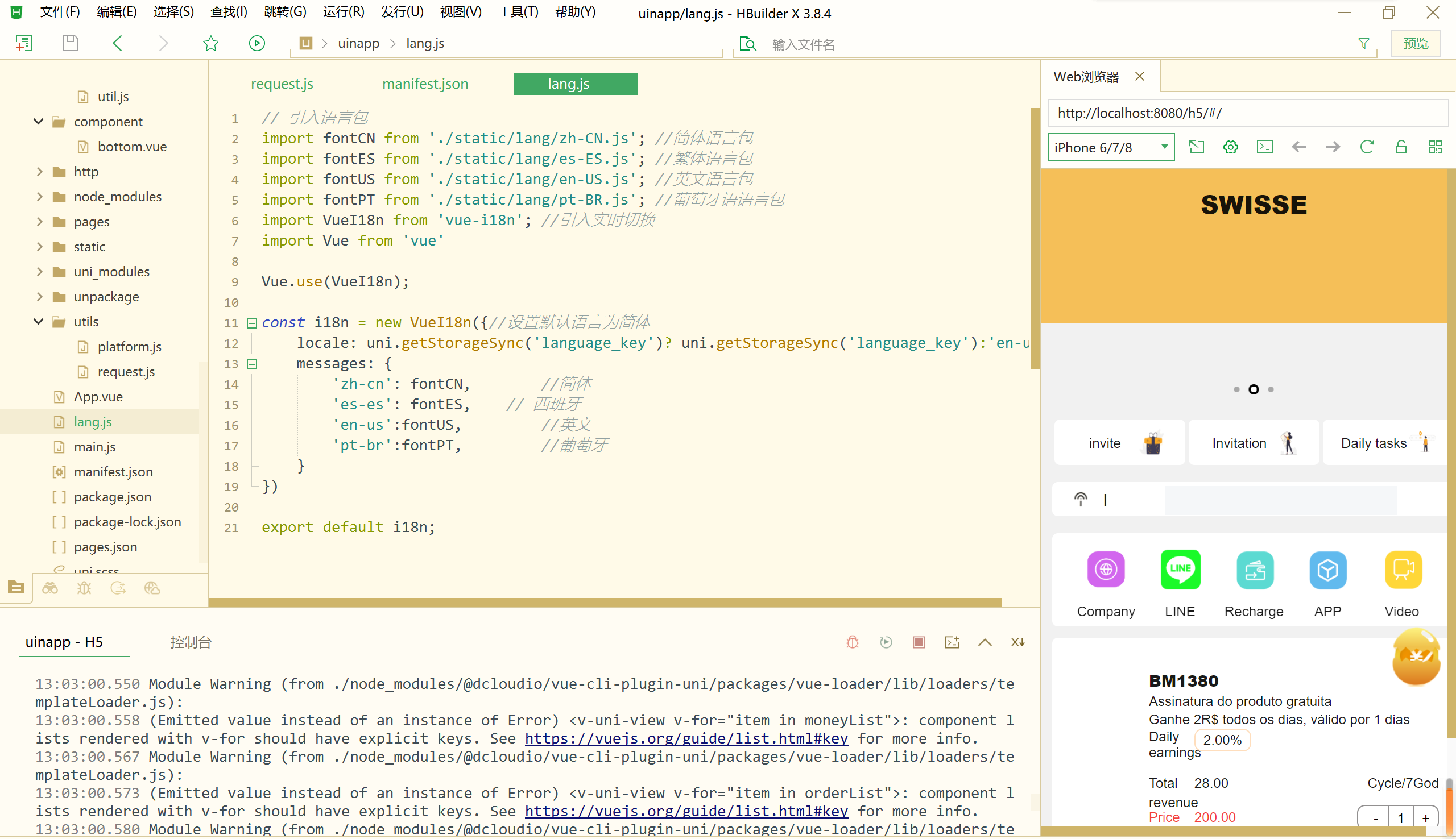Toggle the browser lock icon
1456x839 pixels.
point(1401,147)
